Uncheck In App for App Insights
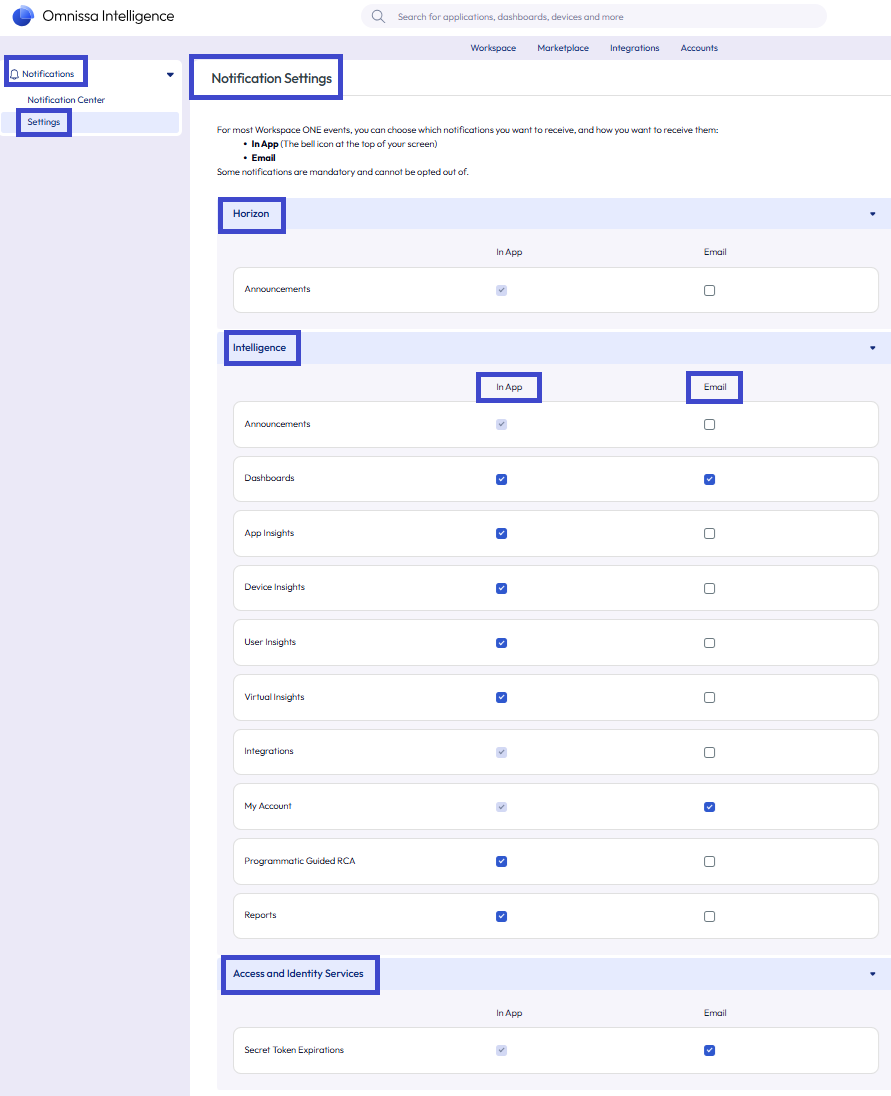The image size is (891, 1096). [501, 534]
